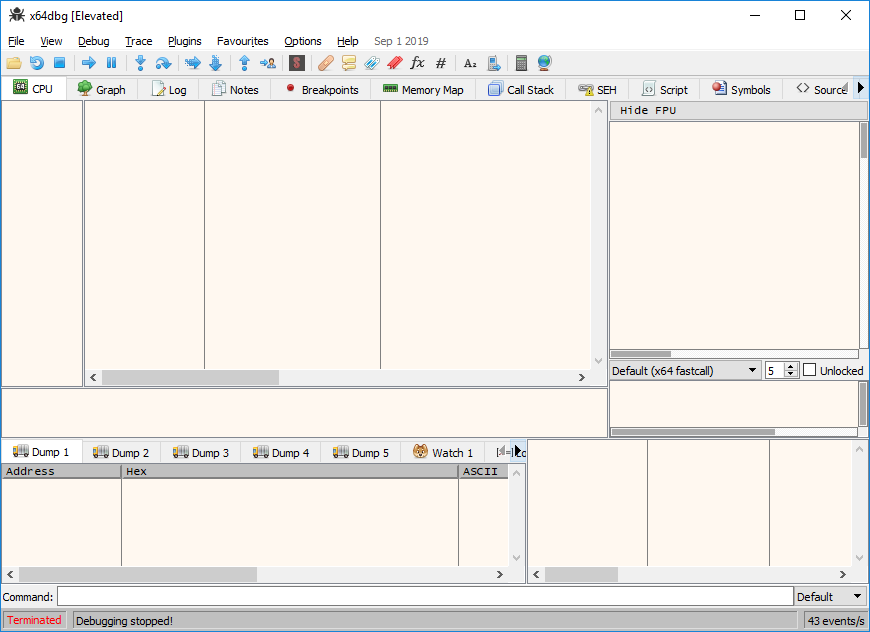The image size is (870, 632).
Task: Click the Trace Into toolbar icon
Action: tap(193, 63)
